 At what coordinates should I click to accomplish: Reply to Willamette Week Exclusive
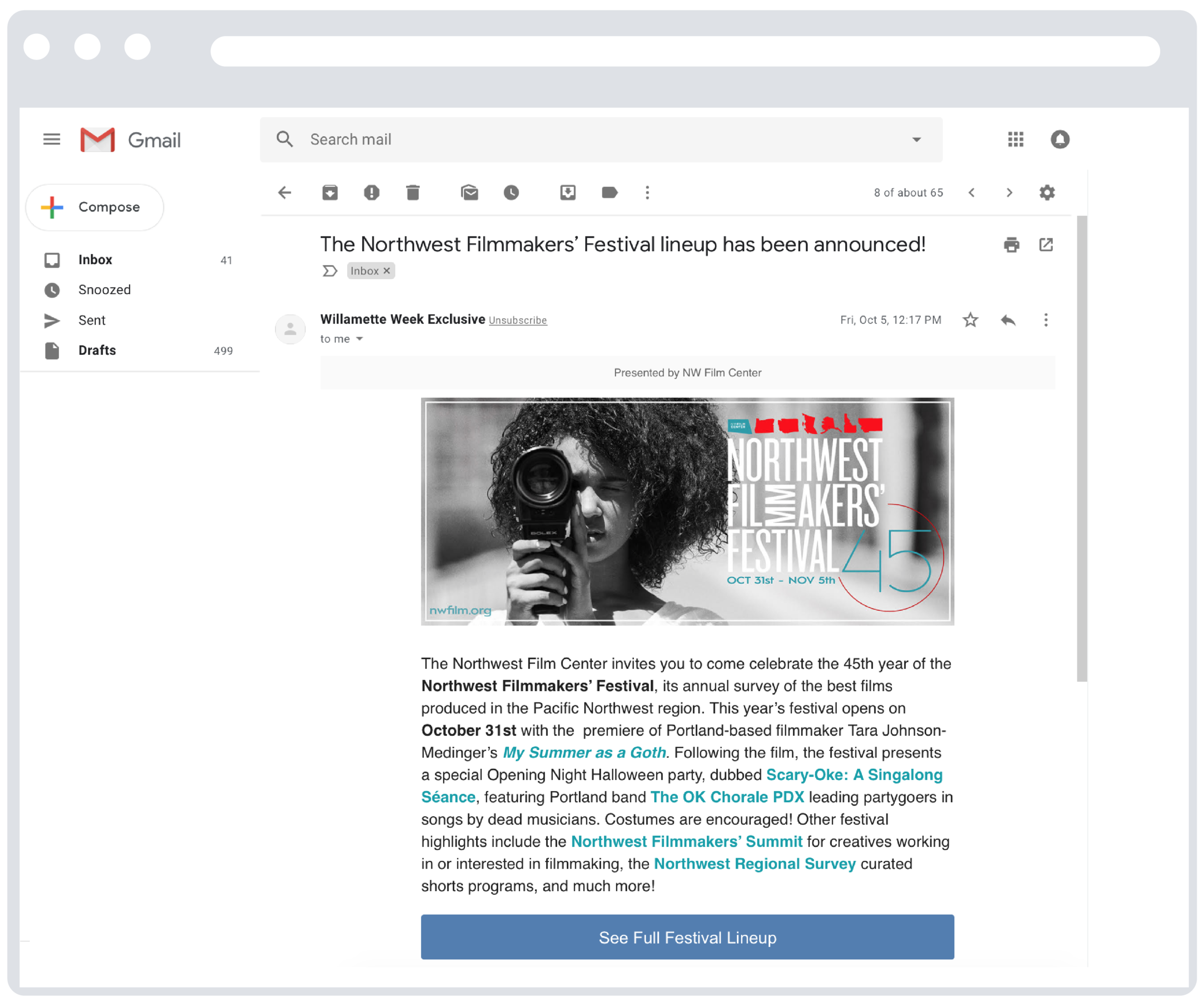pyautogui.click(x=1008, y=320)
